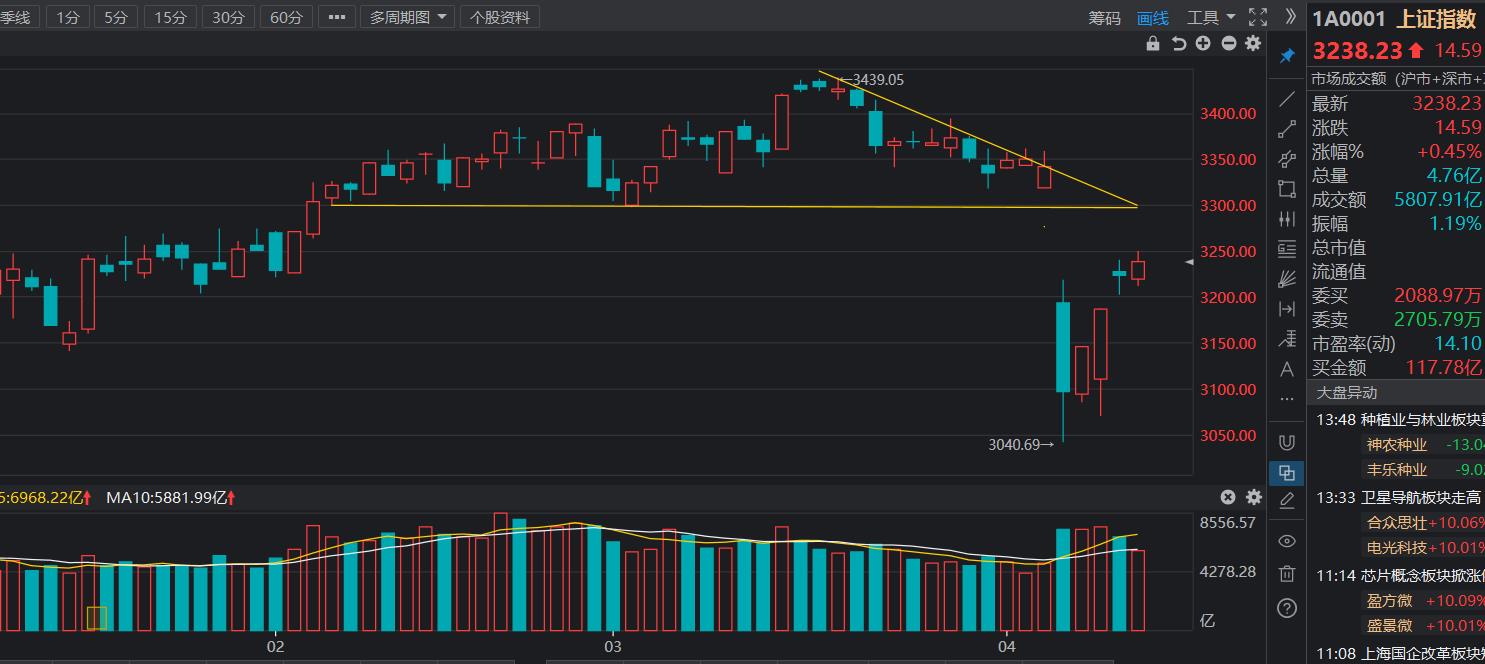Select the line segment with endpoints tool
The height and width of the screenshot is (664, 1485).
(x=1287, y=129)
